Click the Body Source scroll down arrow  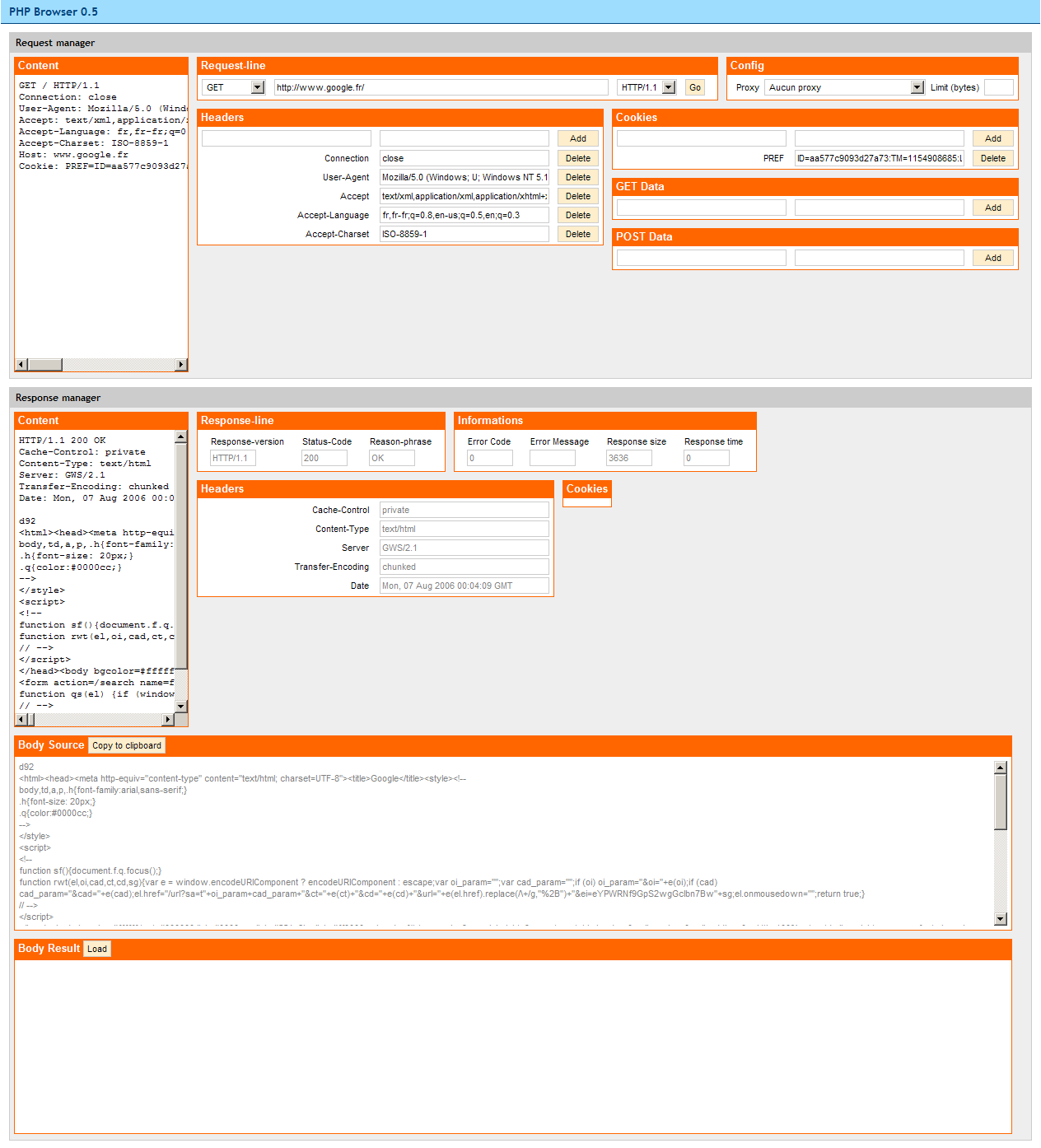coord(1001,919)
